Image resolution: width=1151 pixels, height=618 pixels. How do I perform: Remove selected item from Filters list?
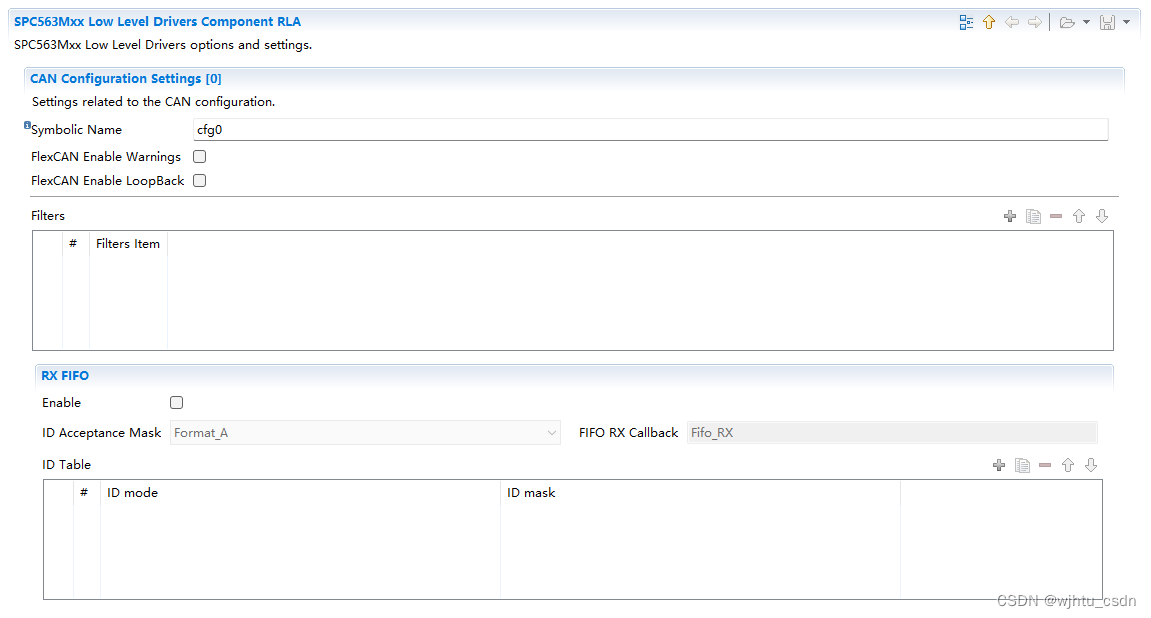(1056, 217)
